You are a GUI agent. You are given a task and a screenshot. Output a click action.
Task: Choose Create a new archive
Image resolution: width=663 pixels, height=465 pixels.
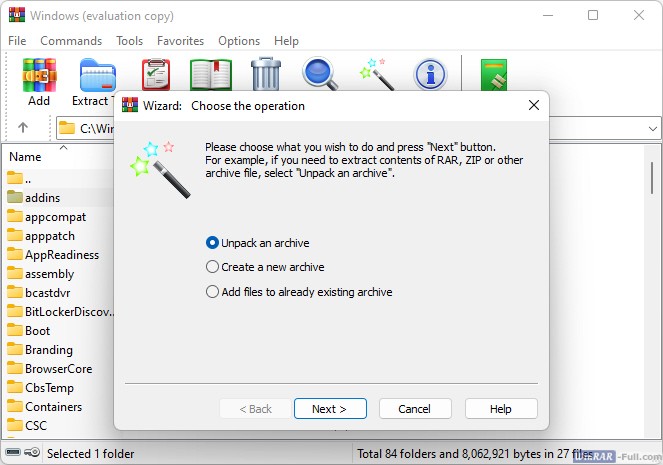[212, 267]
